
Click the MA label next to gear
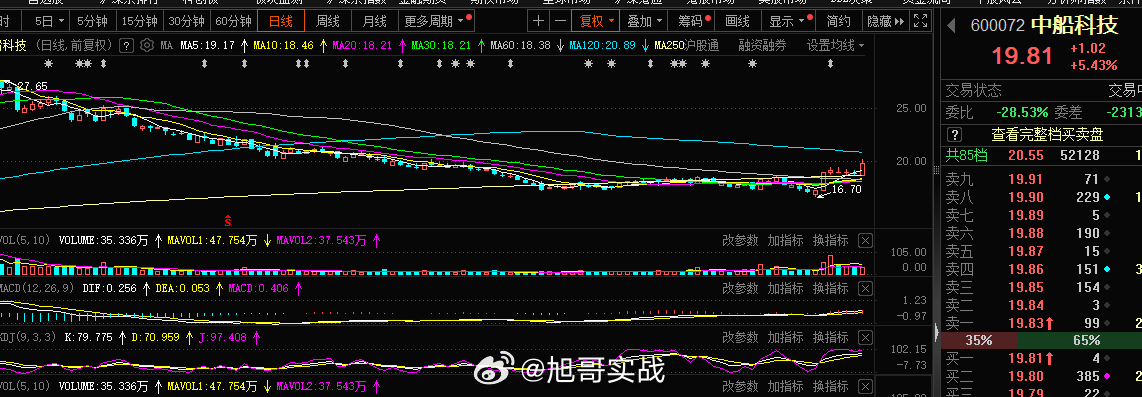point(166,46)
